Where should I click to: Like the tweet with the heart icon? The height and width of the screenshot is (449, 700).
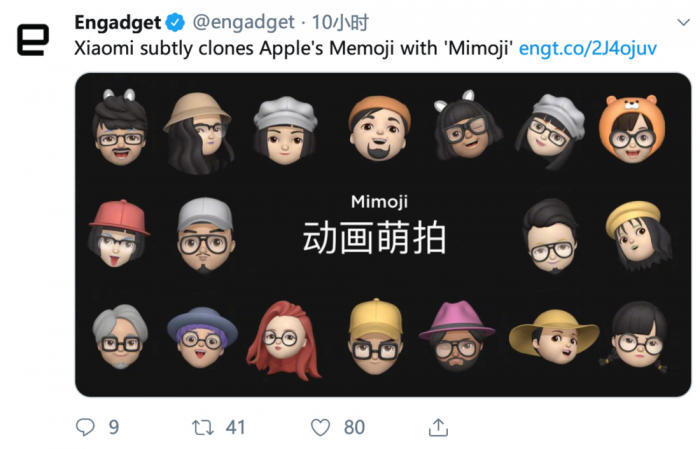pyautogui.click(x=320, y=427)
